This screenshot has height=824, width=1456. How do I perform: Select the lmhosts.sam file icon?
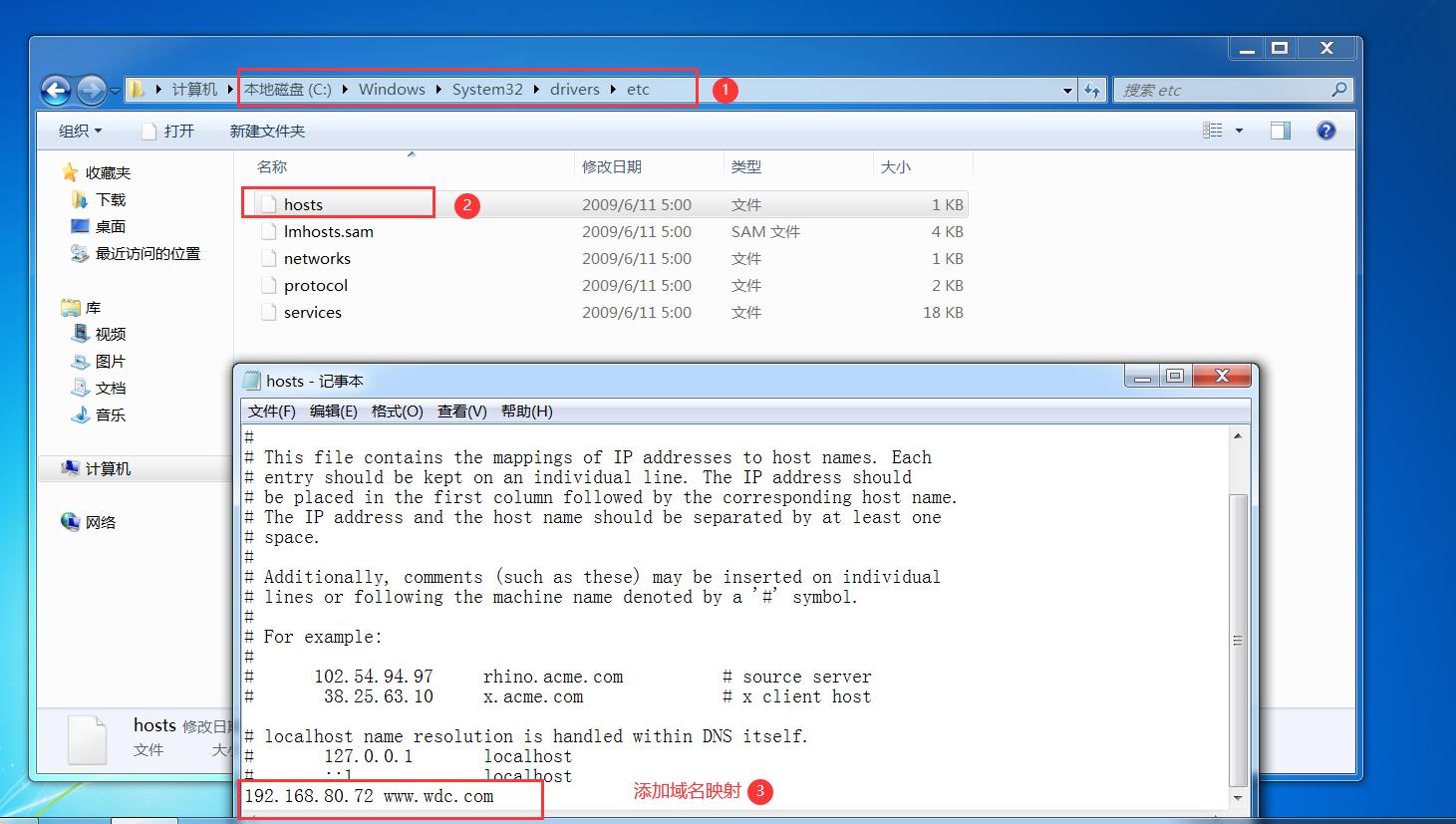[x=267, y=231]
